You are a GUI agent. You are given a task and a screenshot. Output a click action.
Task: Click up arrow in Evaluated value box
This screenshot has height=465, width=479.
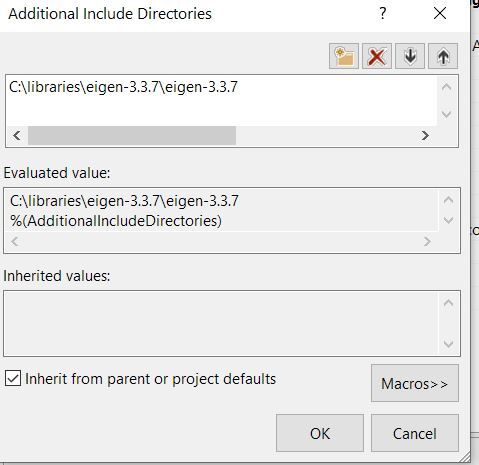[x=448, y=200]
